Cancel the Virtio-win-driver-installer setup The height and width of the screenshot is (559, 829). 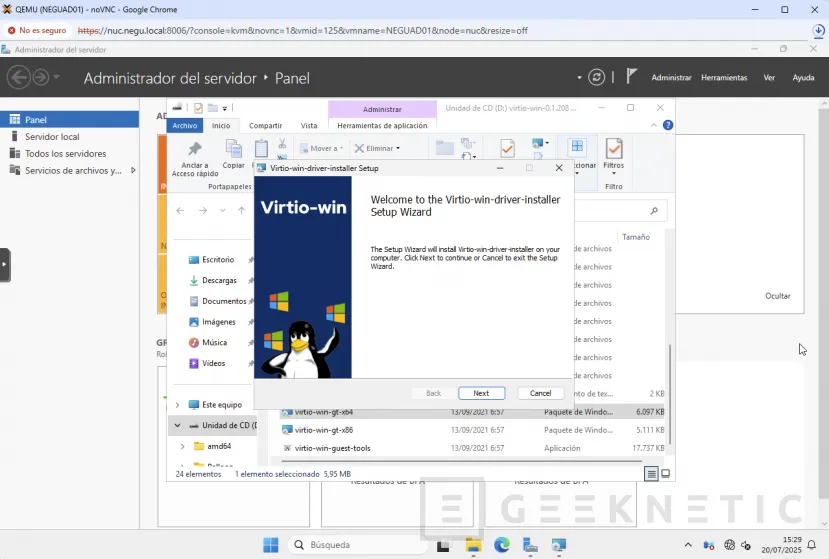(540, 393)
